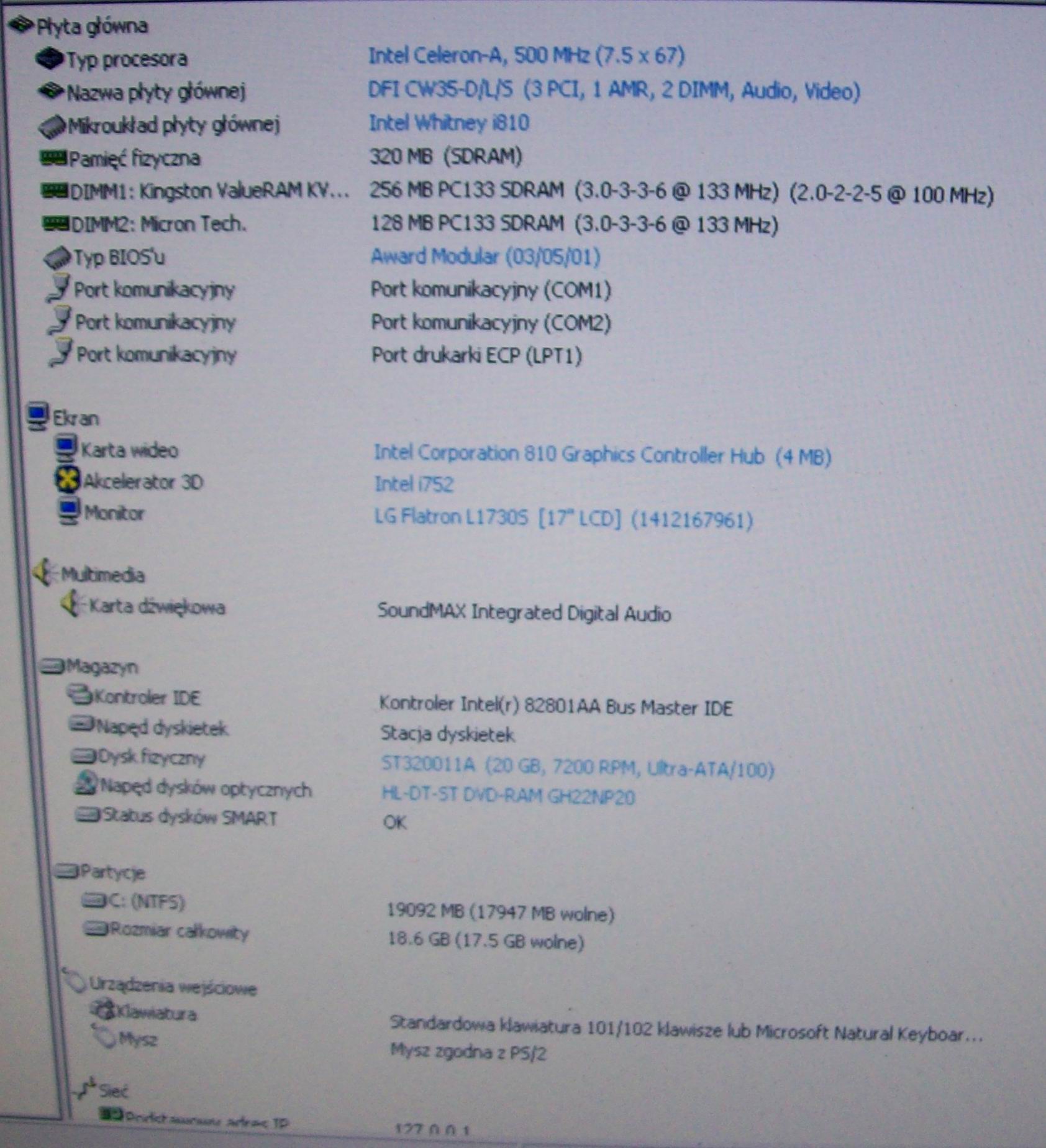Click the DIMM1 Kingston memory icon

click(x=55, y=191)
